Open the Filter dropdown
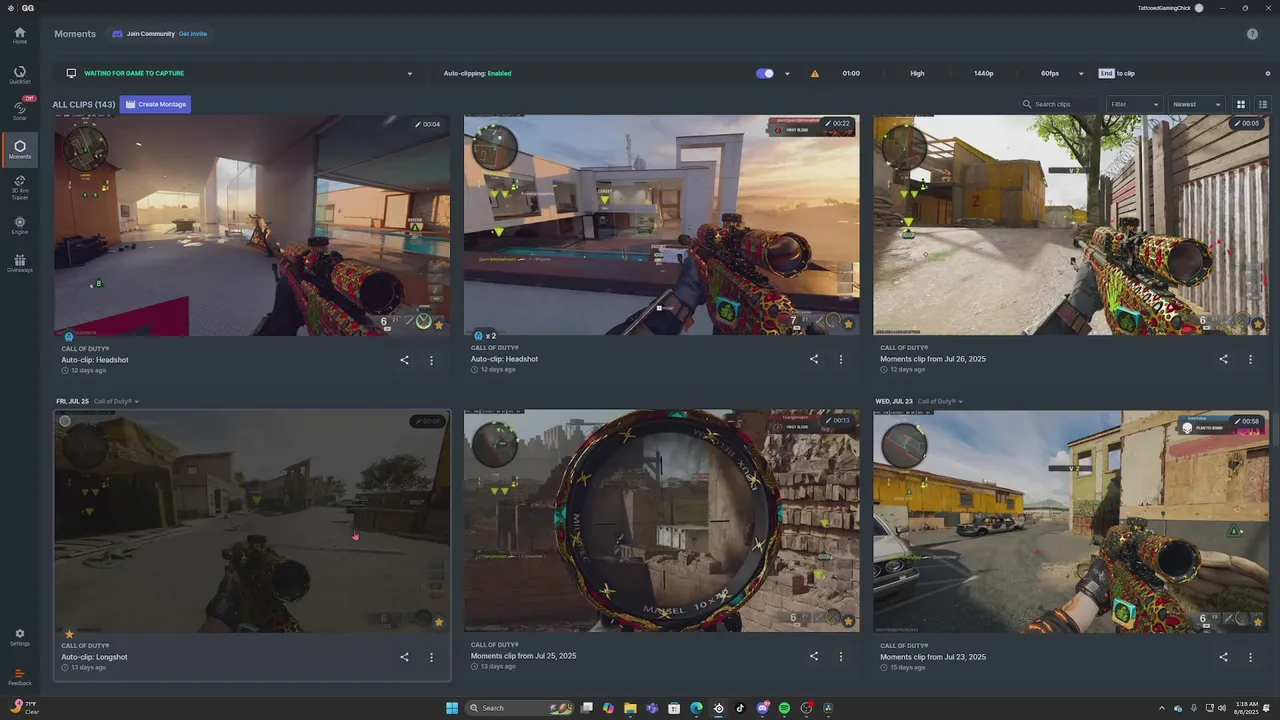Image resolution: width=1280 pixels, height=720 pixels. [x=1134, y=104]
